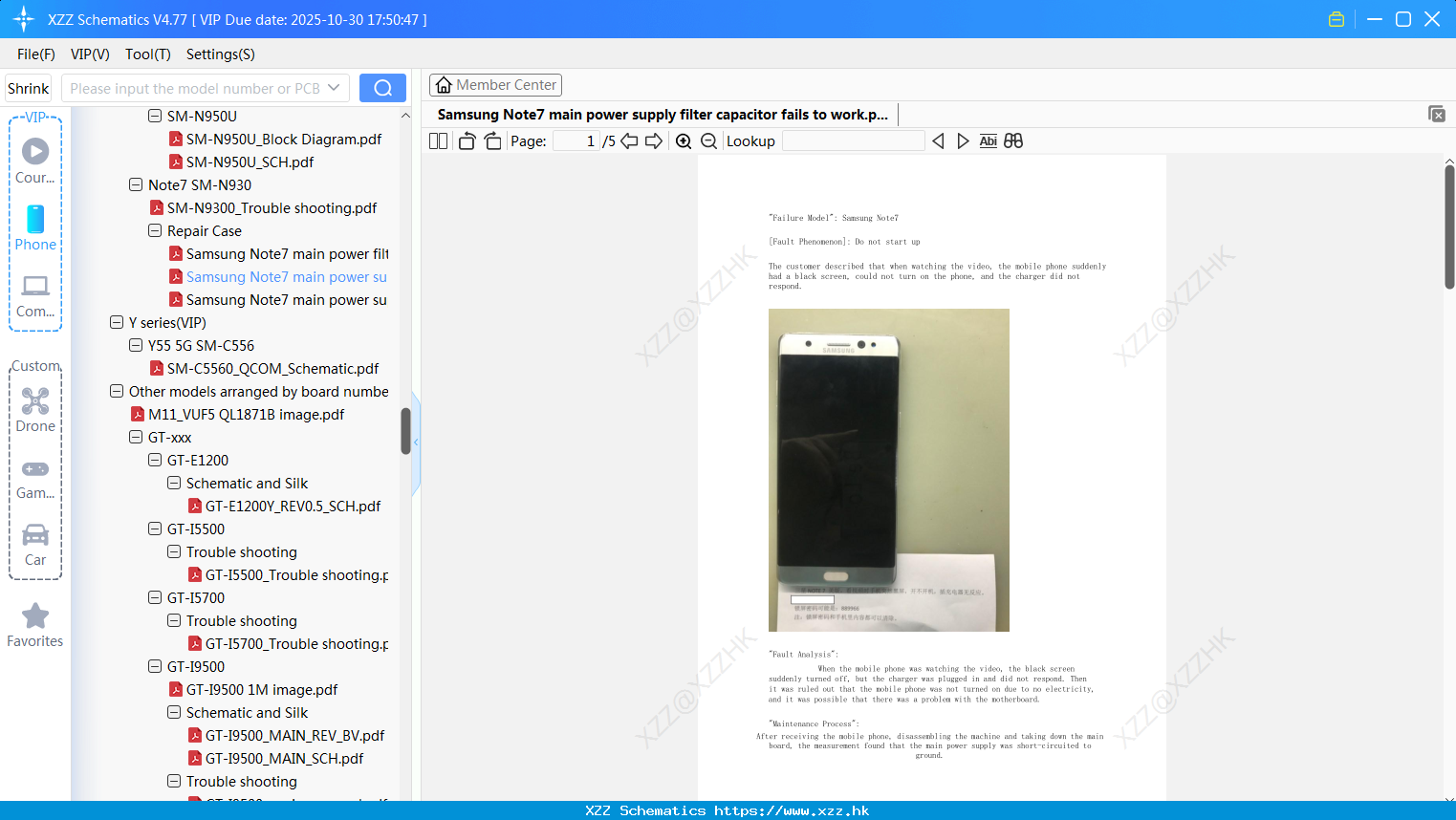The width and height of the screenshot is (1456, 820).
Task: Select the Samsung Note7 main power supply tab
Action: (x=663, y=114)
